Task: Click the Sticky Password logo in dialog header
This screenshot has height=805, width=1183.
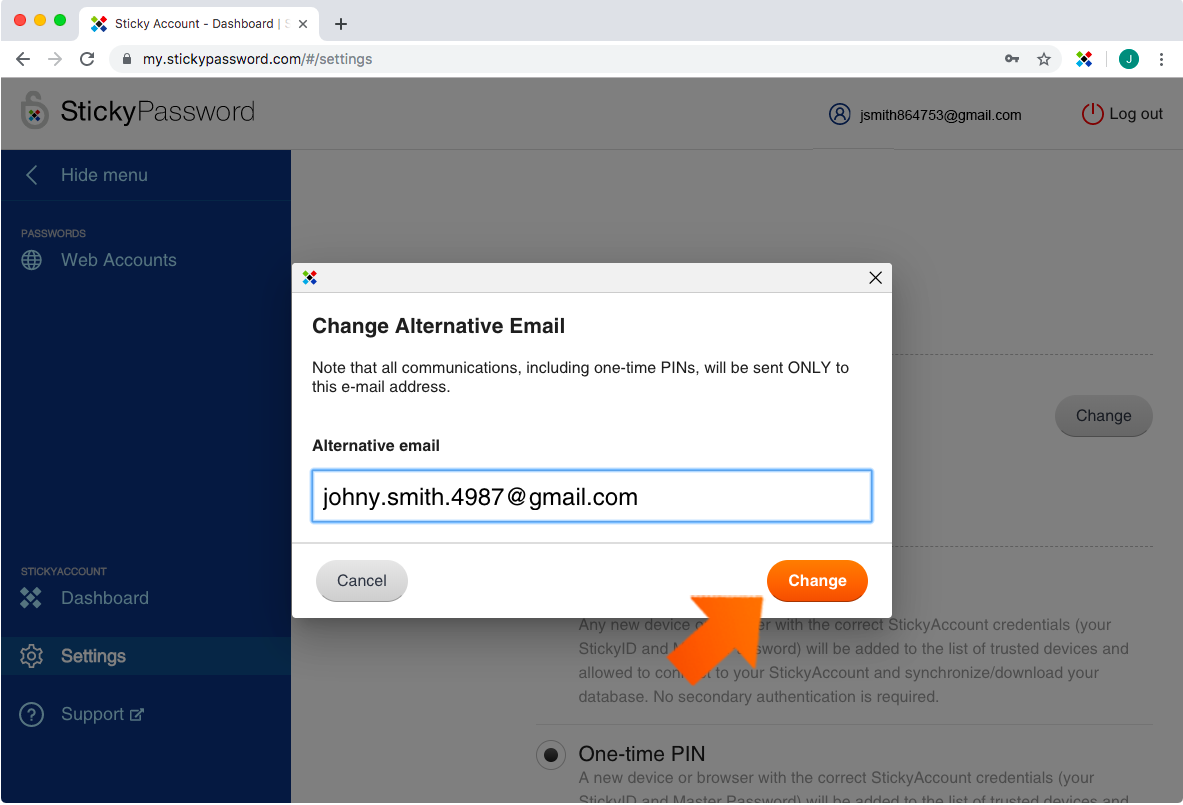Action: [x=309, y=278]
